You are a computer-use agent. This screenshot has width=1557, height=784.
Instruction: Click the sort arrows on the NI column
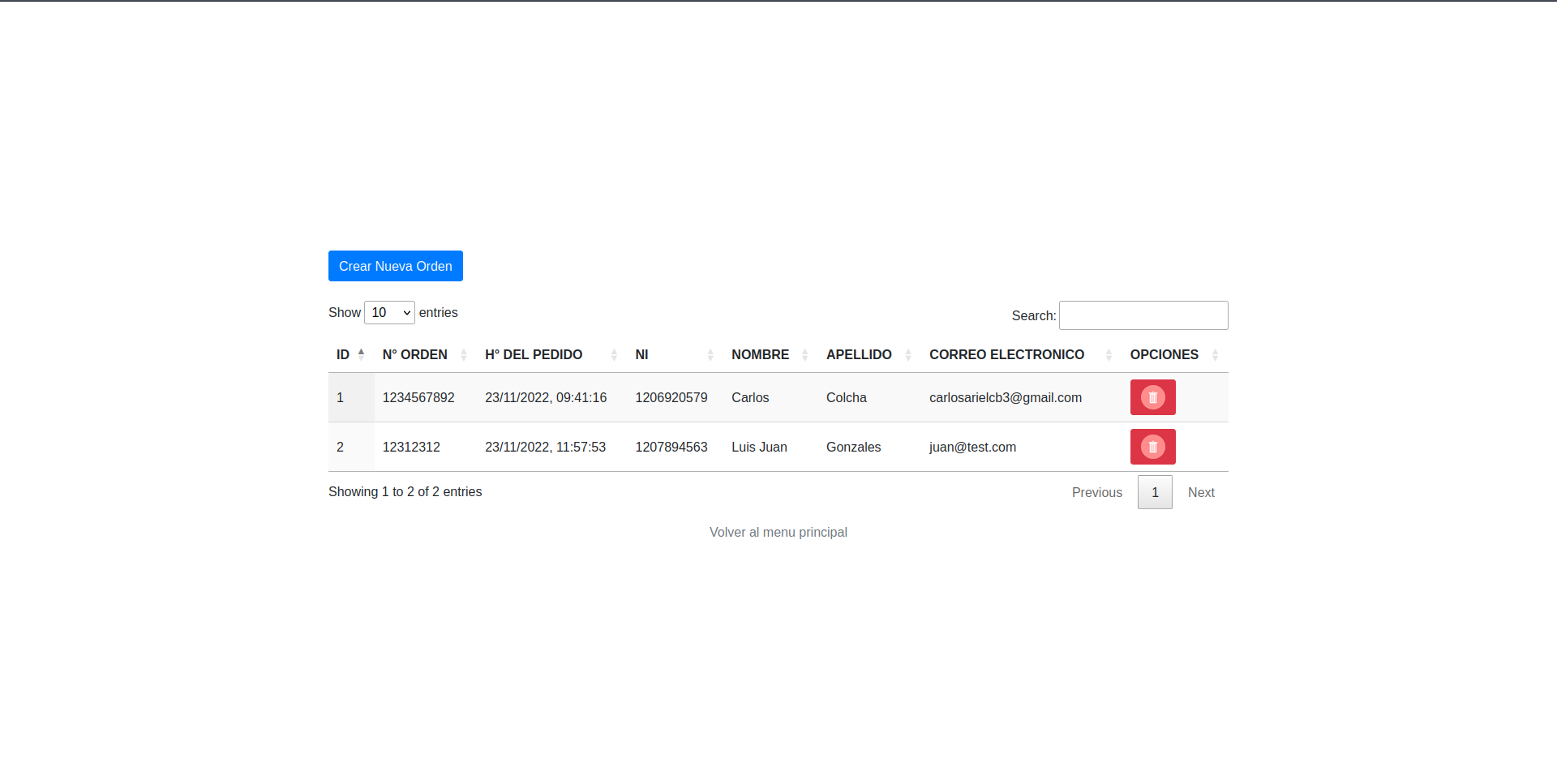(709, 354)
